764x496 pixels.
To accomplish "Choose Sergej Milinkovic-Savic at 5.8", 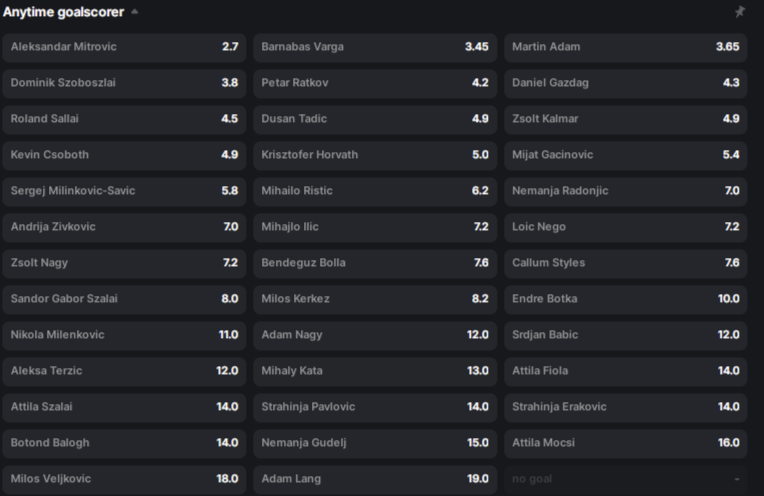I will click(x=124, y=191).
